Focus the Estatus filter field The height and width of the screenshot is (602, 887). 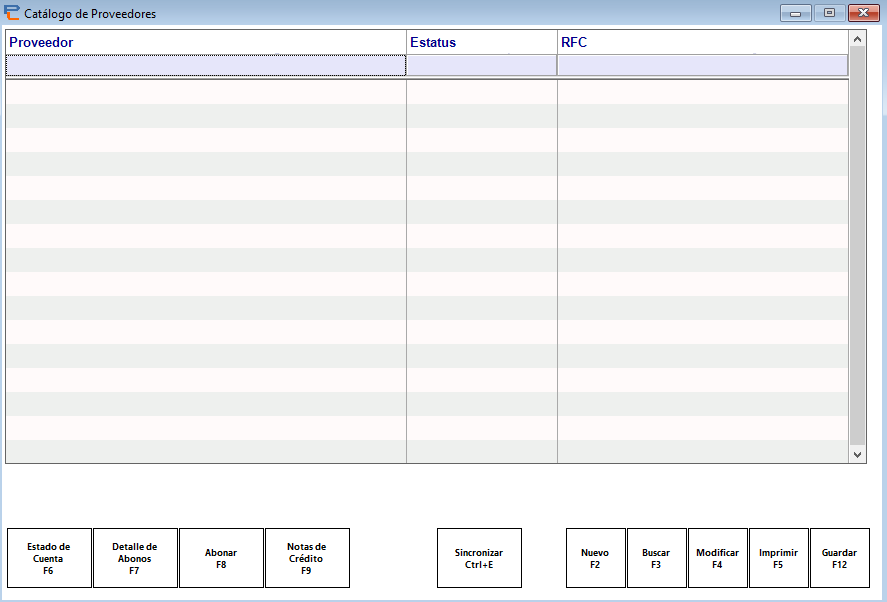click(x=482, y=66)
